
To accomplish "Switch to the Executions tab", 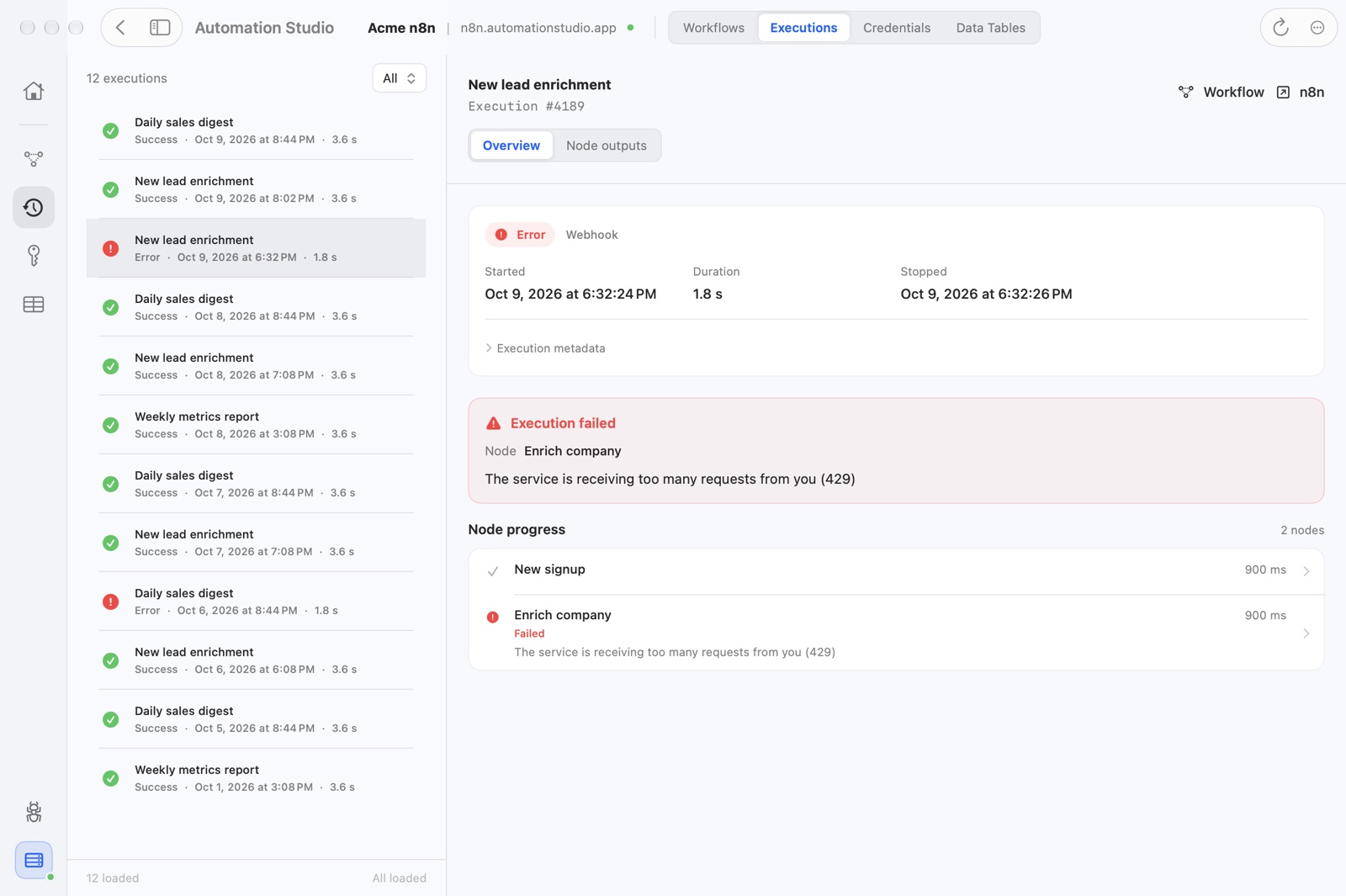I will 803,28.
